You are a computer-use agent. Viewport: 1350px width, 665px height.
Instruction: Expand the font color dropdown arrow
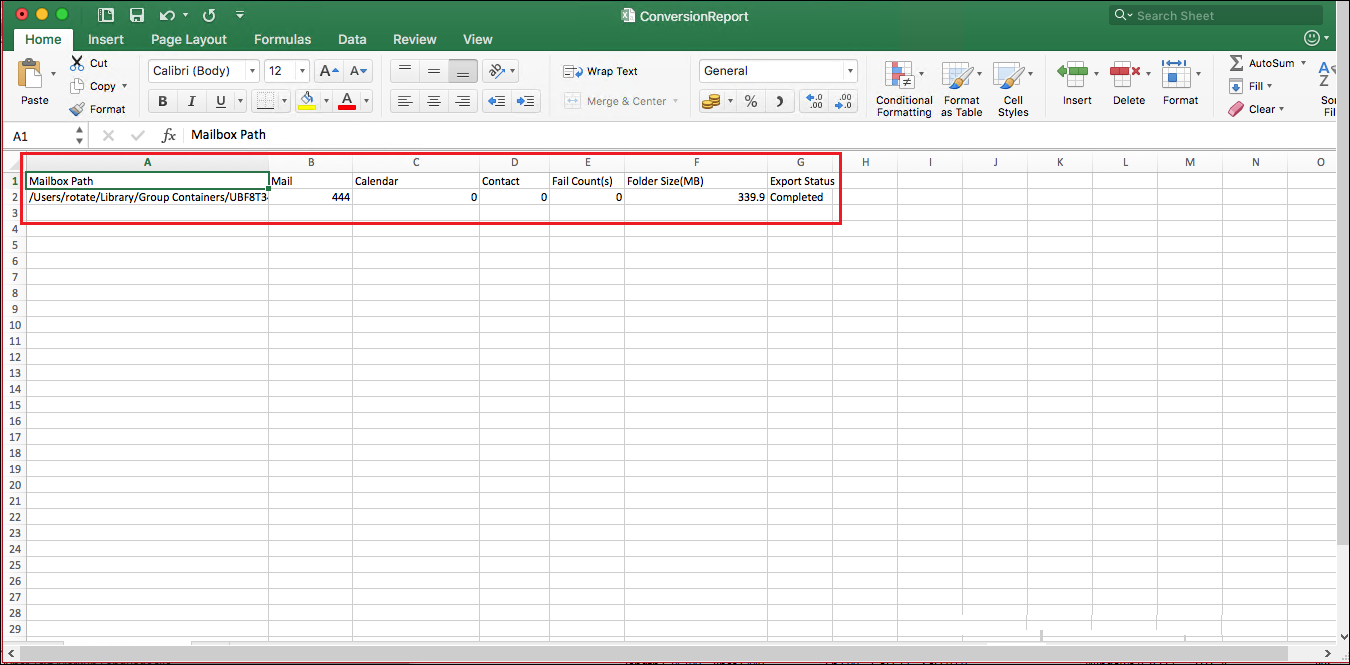pyautogui.click(x=365, y=101)
